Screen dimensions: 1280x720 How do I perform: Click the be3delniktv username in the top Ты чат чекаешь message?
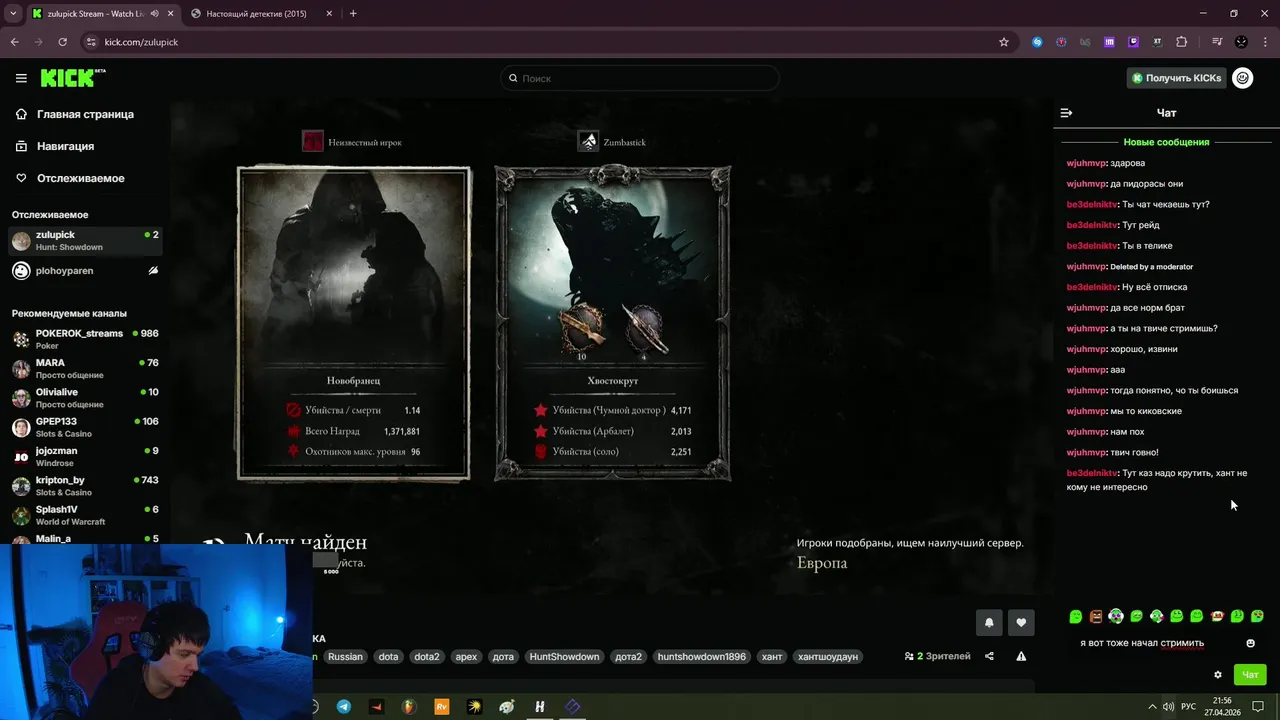(1092, 204)
